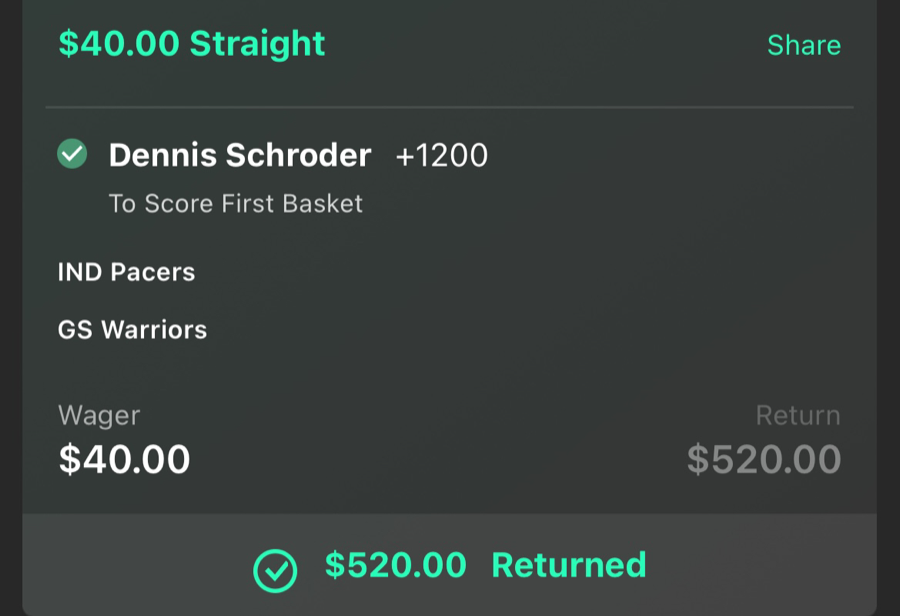Click the $40.00 Straight bet header

pyautogui.click(x=191, y=44)
